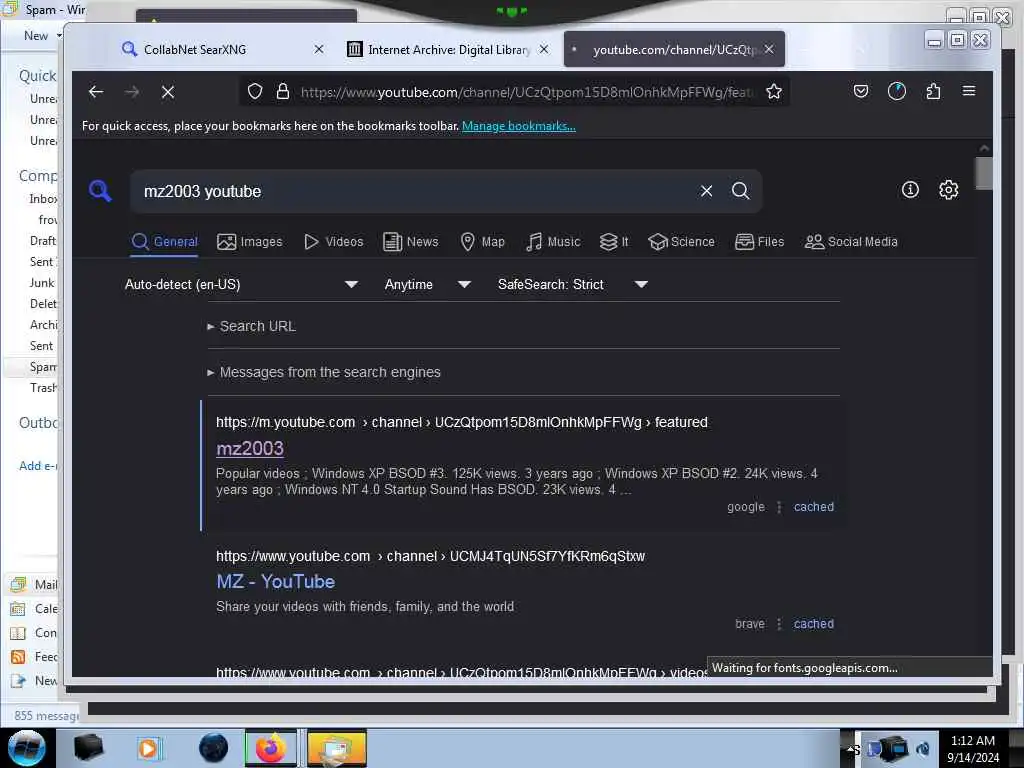Select the Social Media search category
This screenshot has width=1024, height=768.
(x=851, y=242)
